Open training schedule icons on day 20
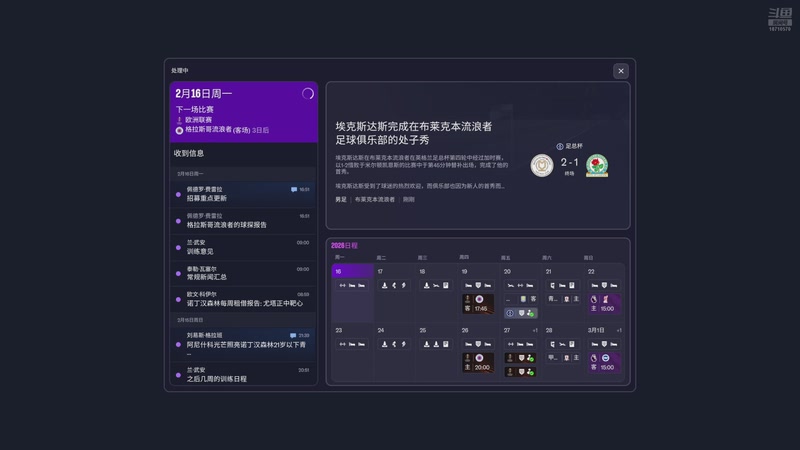This screenshot has width=800, height=450. coord(520,285)
